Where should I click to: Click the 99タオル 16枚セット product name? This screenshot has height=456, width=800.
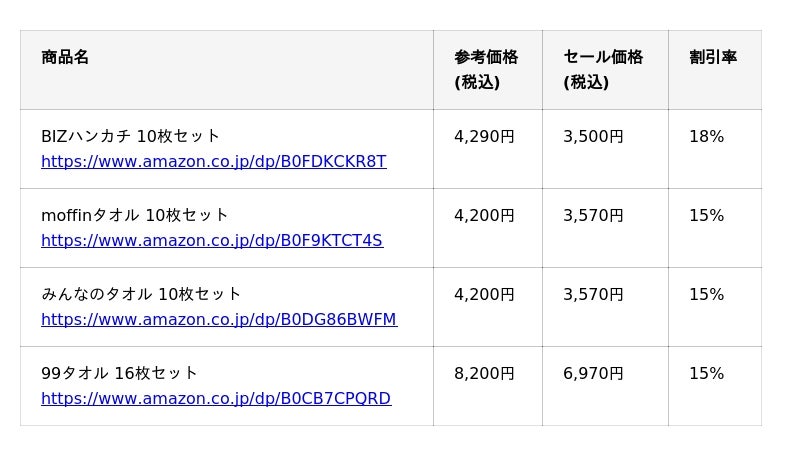119,373
